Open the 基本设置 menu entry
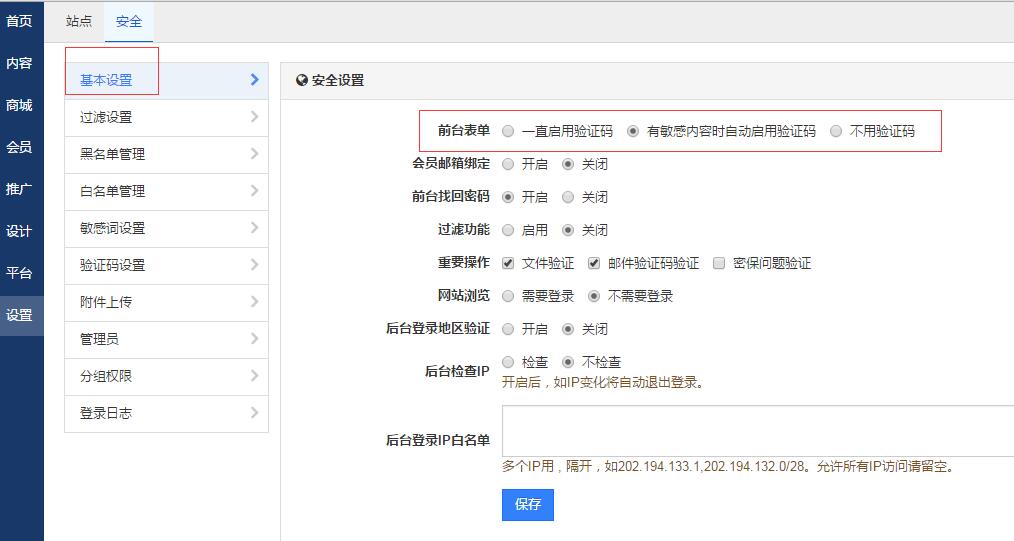The height and width of the screenshot is (541, 1014). [166, 80]
